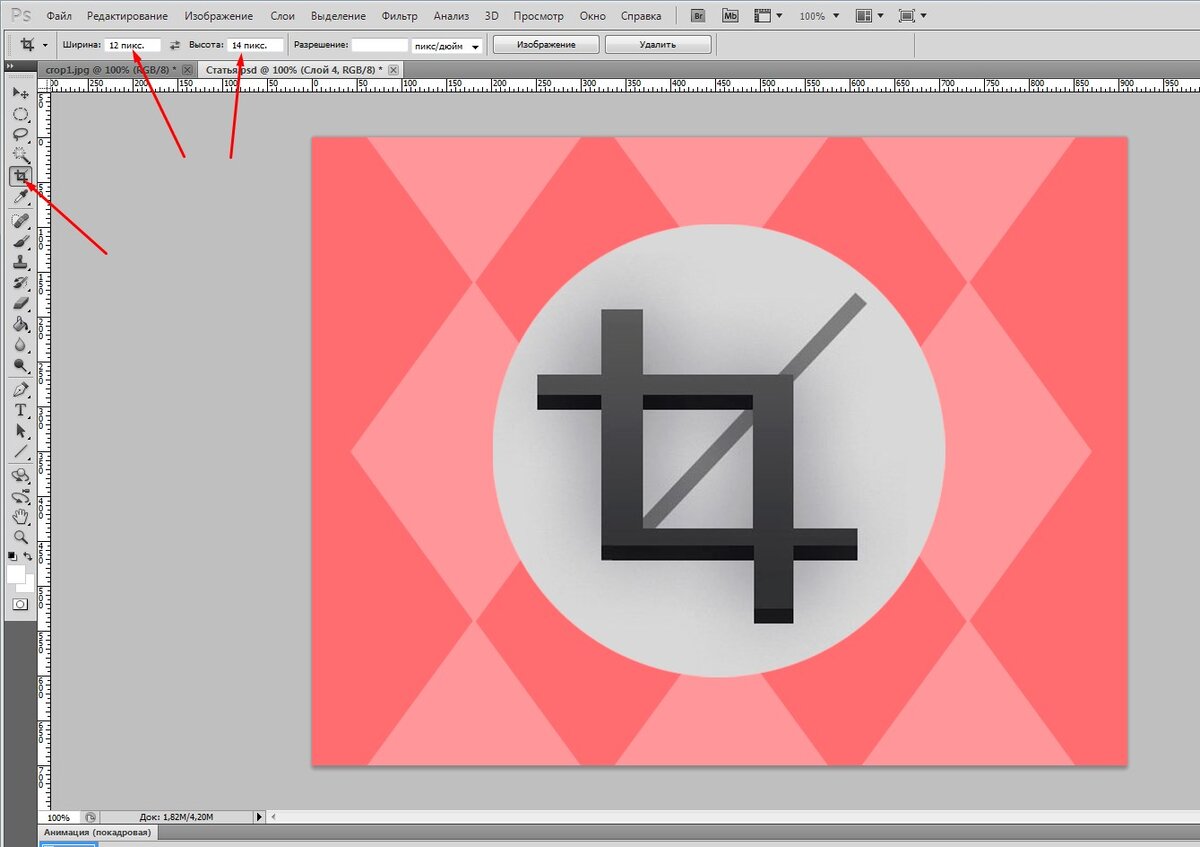Click the Высота height input field
The height and width of the screenshot is (847, 1200).
click(255, 45)
